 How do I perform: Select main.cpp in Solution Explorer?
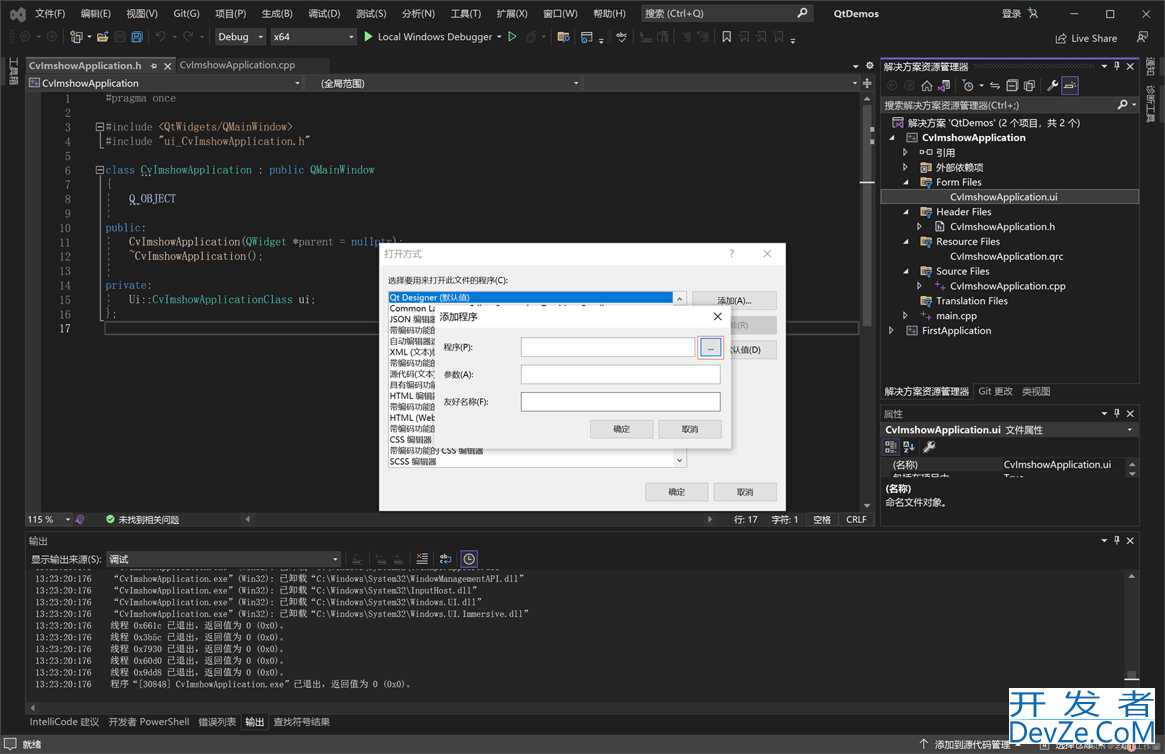click(956, 316)
